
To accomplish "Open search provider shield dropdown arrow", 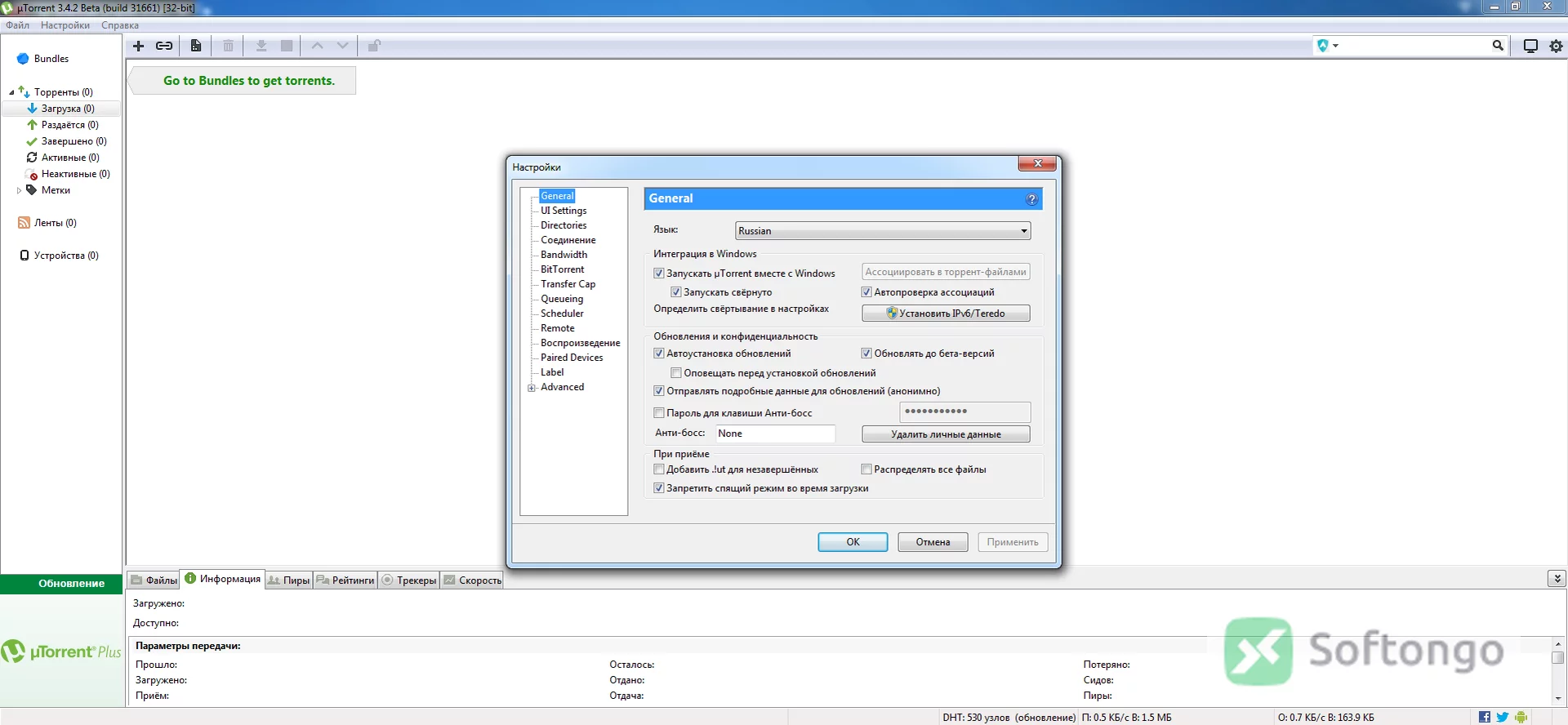I will pos(1336,46).
